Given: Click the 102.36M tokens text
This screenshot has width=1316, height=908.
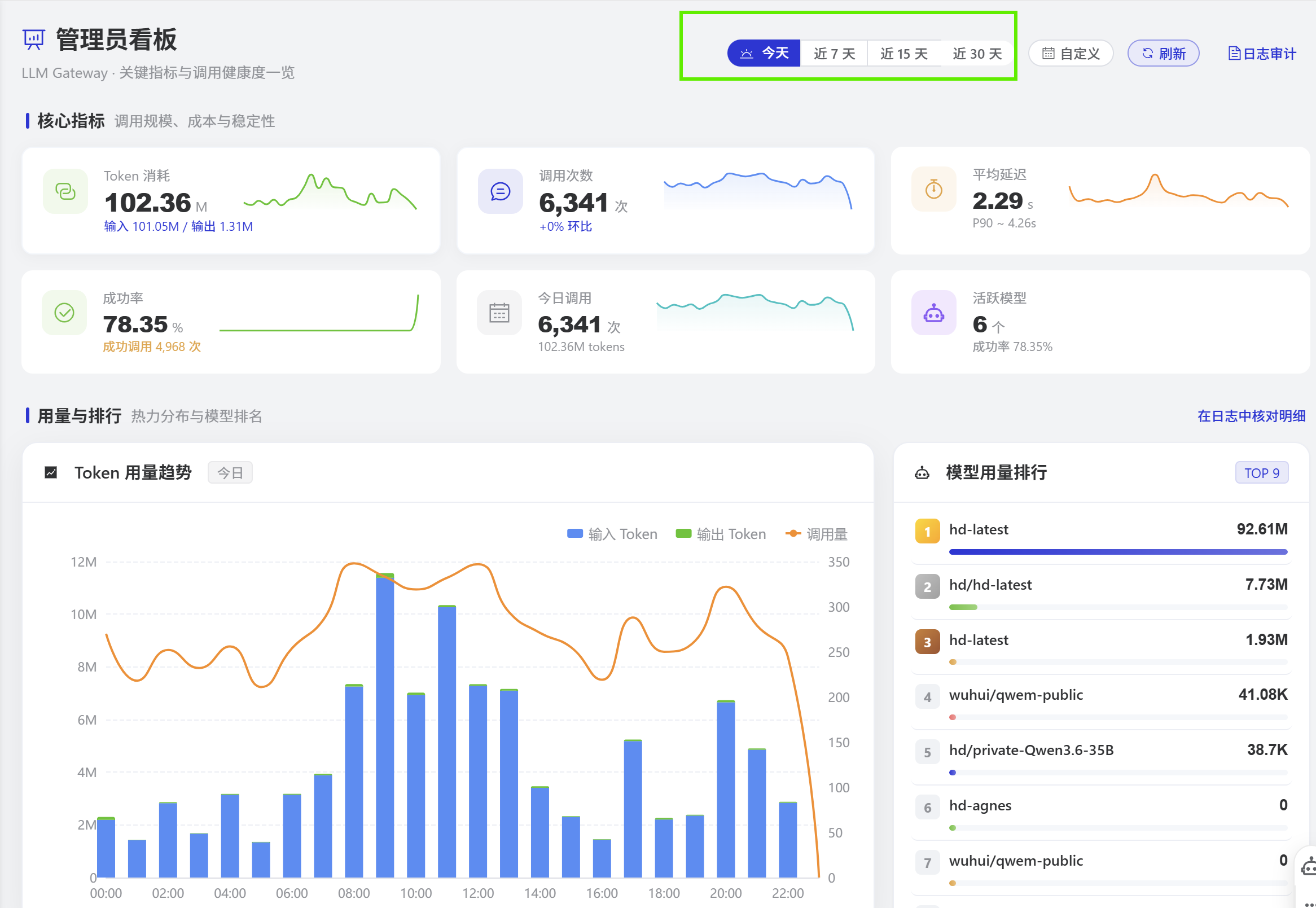Looking at the screenshot, I should (x=581, y=346).
